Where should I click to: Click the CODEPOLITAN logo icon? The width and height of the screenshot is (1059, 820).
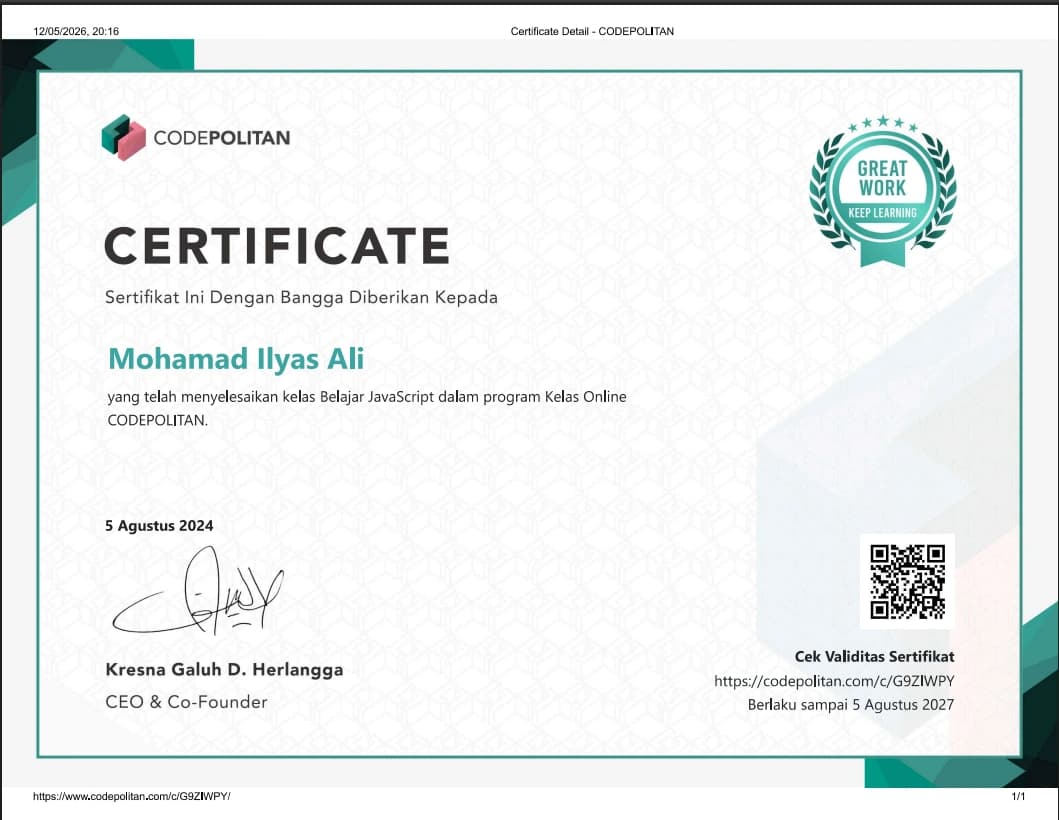tap(124, 137)
